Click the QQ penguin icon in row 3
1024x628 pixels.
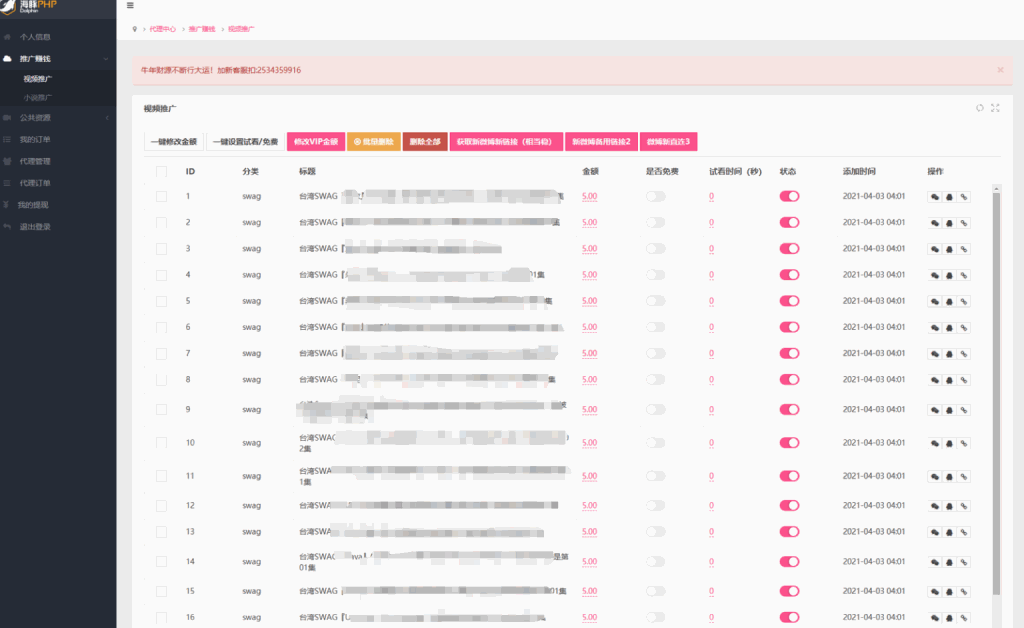(x=949, y=249)
